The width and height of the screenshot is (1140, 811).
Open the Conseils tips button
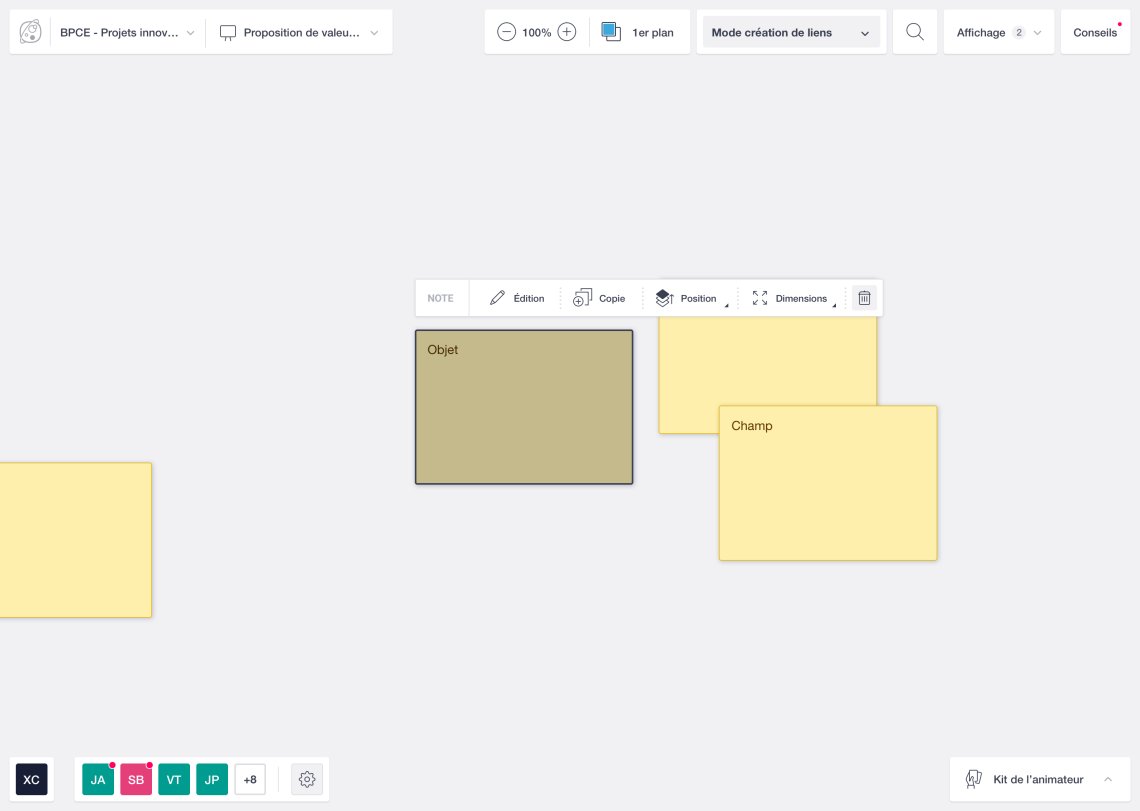click(1095, 33)
